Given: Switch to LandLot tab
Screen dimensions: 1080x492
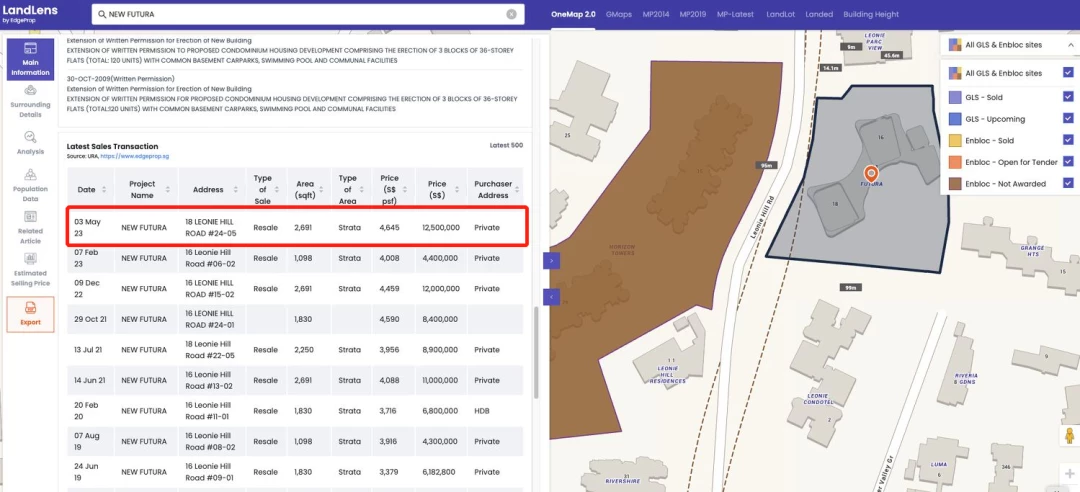Looking at the screenshot, I should pos(780,14).
